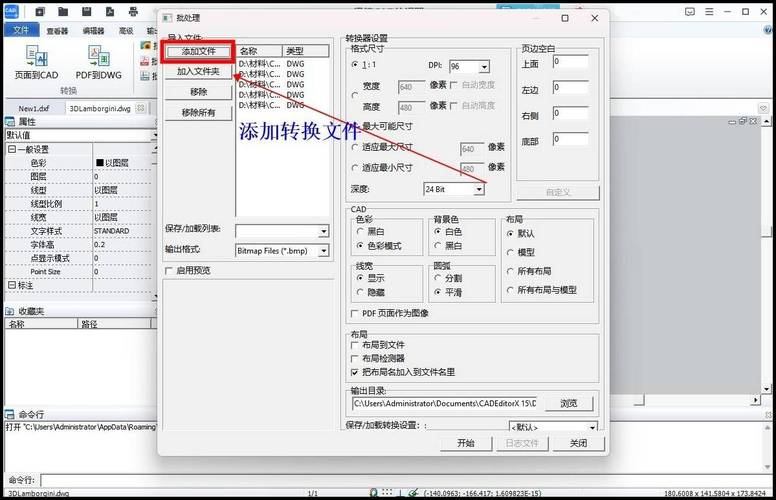Select 隐藏 line width radio
This screenshot has height=500, width=776.
(360, 292)
